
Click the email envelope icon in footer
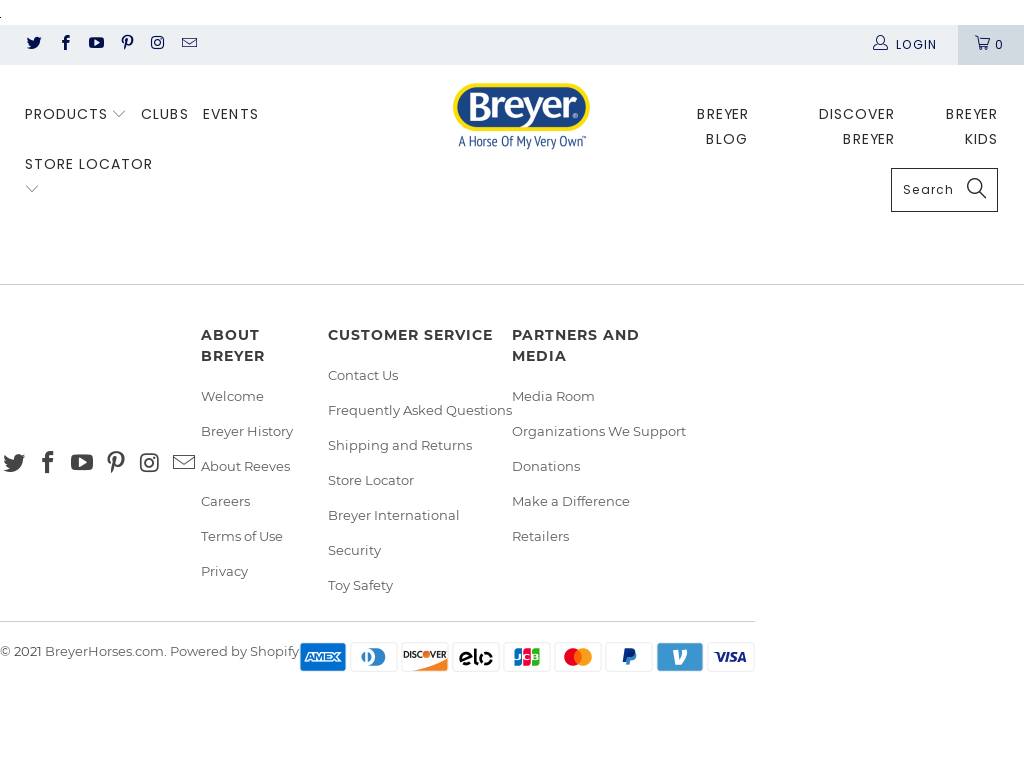pos(184,462)
